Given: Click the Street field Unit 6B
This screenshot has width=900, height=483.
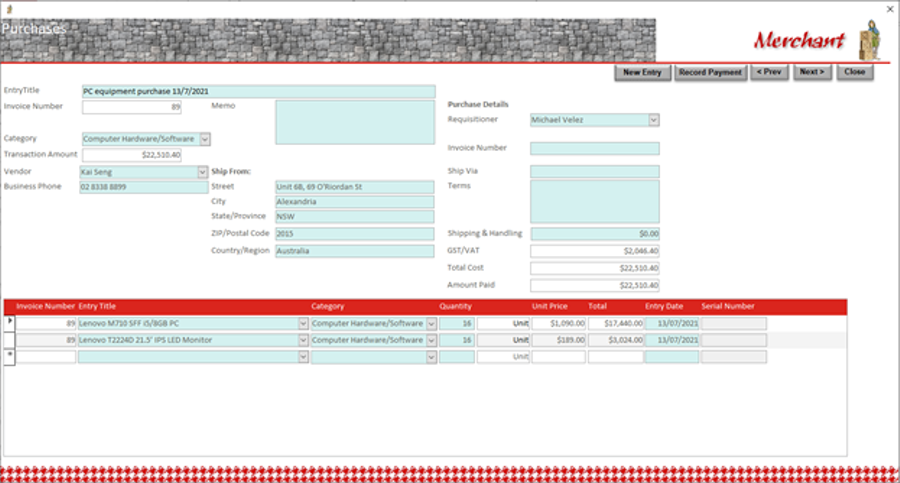Looking at the screenshot, I should click(x=355, y=187).
